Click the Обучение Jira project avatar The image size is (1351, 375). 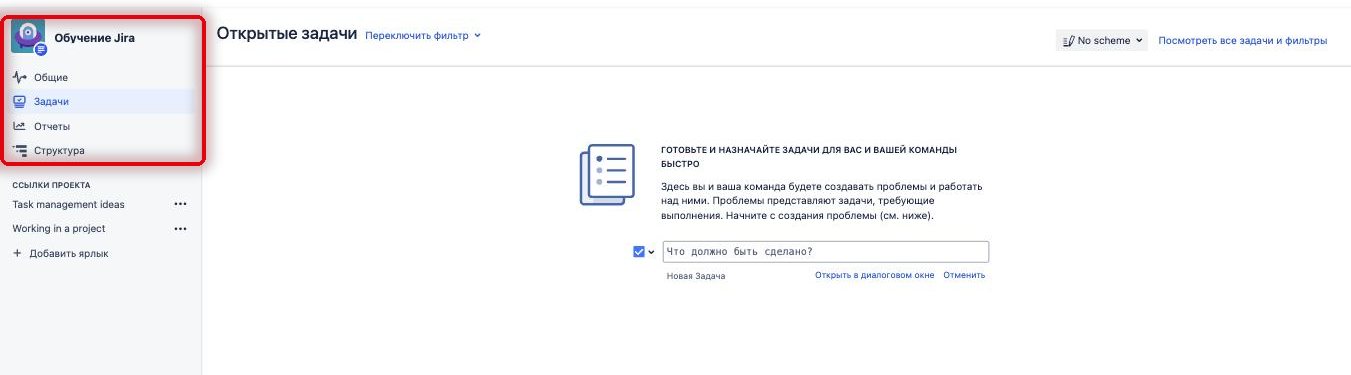pos(28,36)
